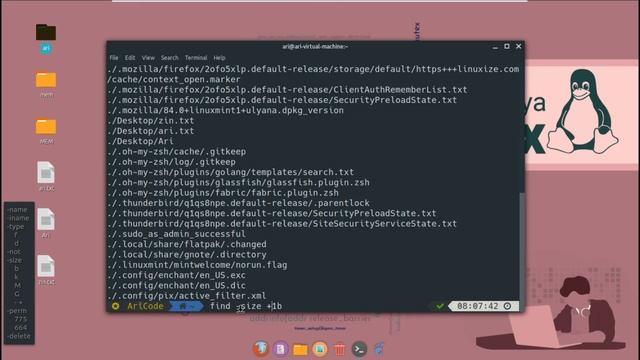Open the Help menu in terminal

[x=219, y=58]
